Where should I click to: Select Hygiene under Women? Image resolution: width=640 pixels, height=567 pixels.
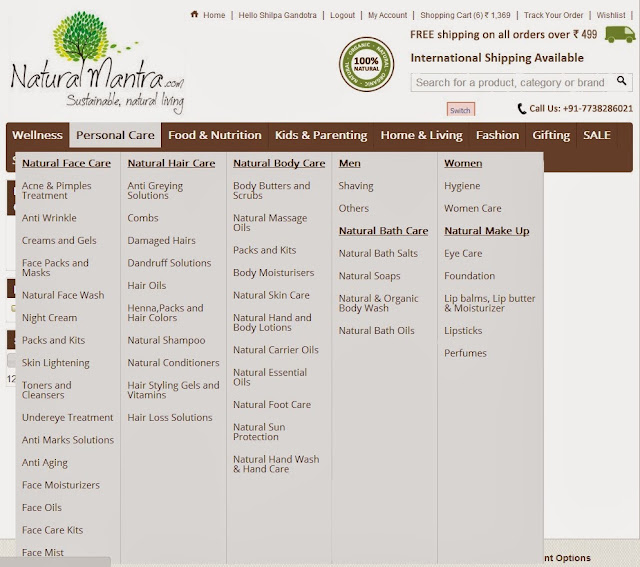click(462, 186)
